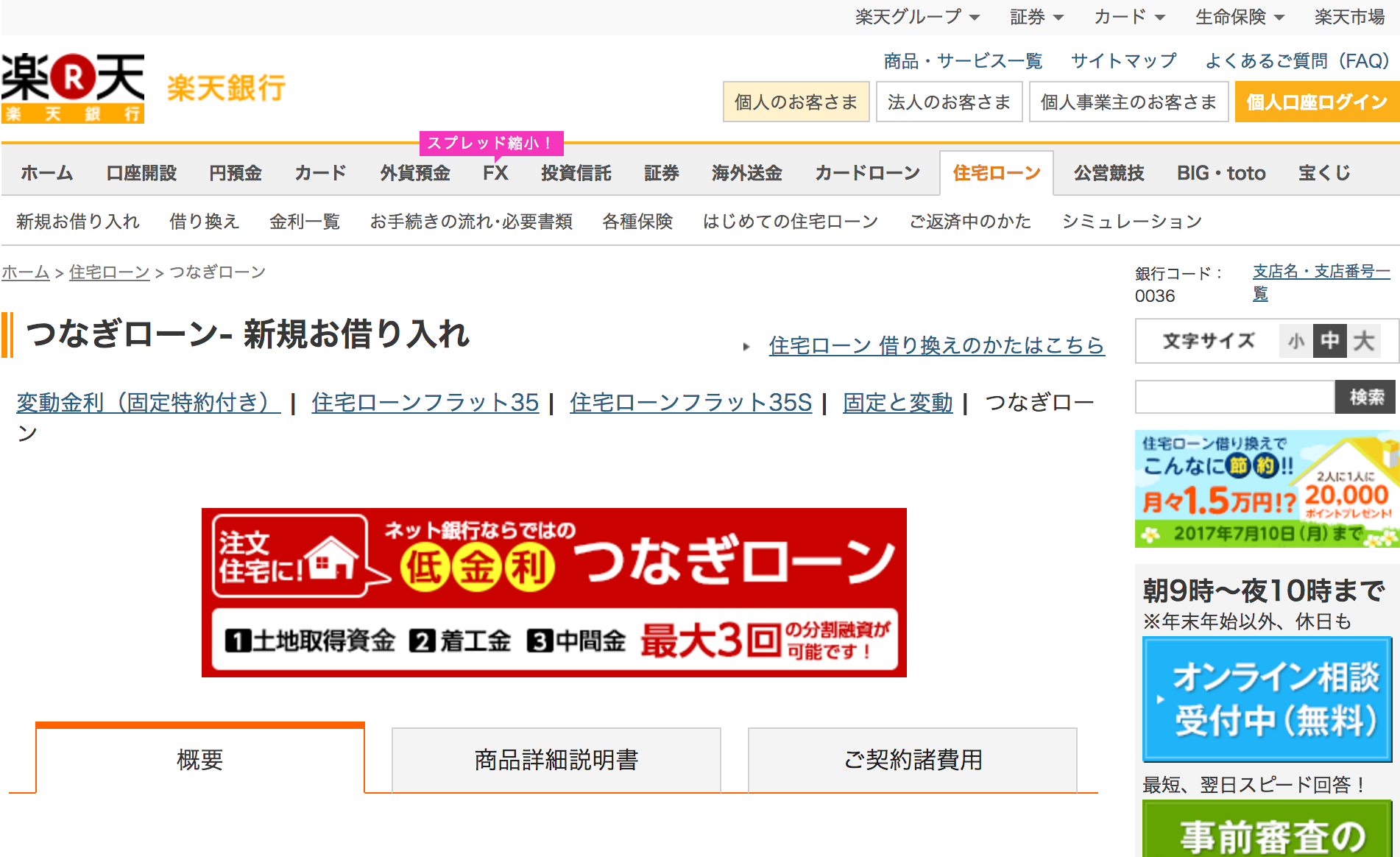Expand the 証券 top dropdown

click(x=1036, y=17)
